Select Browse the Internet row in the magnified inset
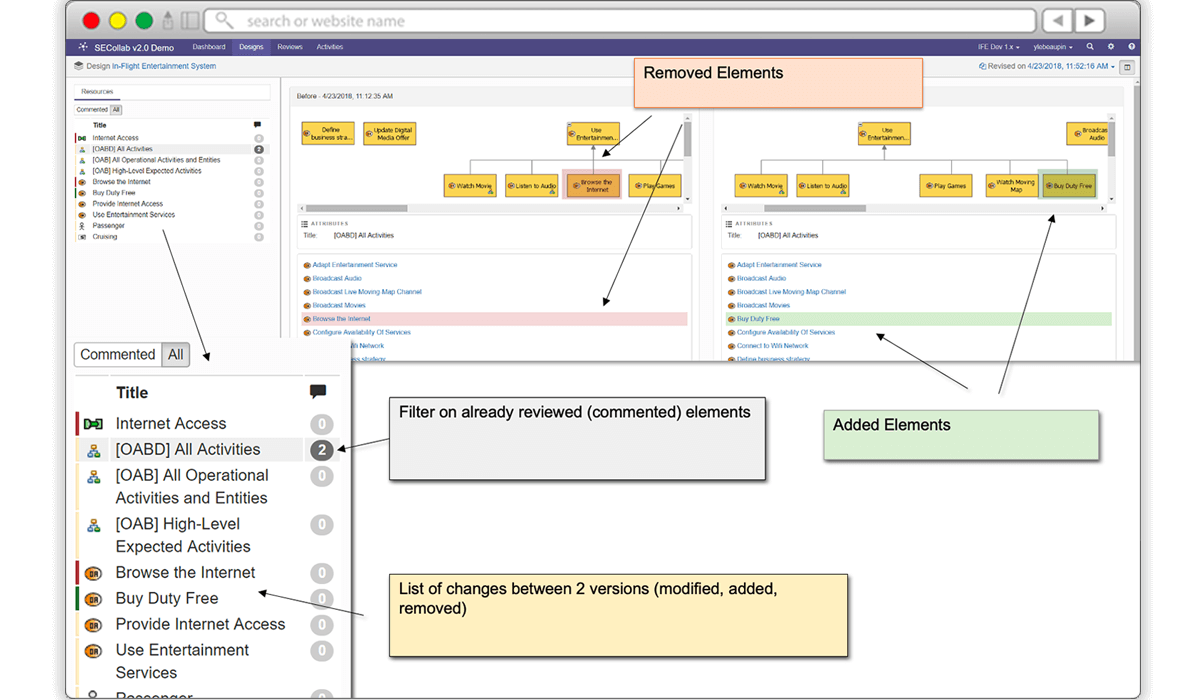Viewport: 1200px width, 700px height. click(x=206, y=573)
